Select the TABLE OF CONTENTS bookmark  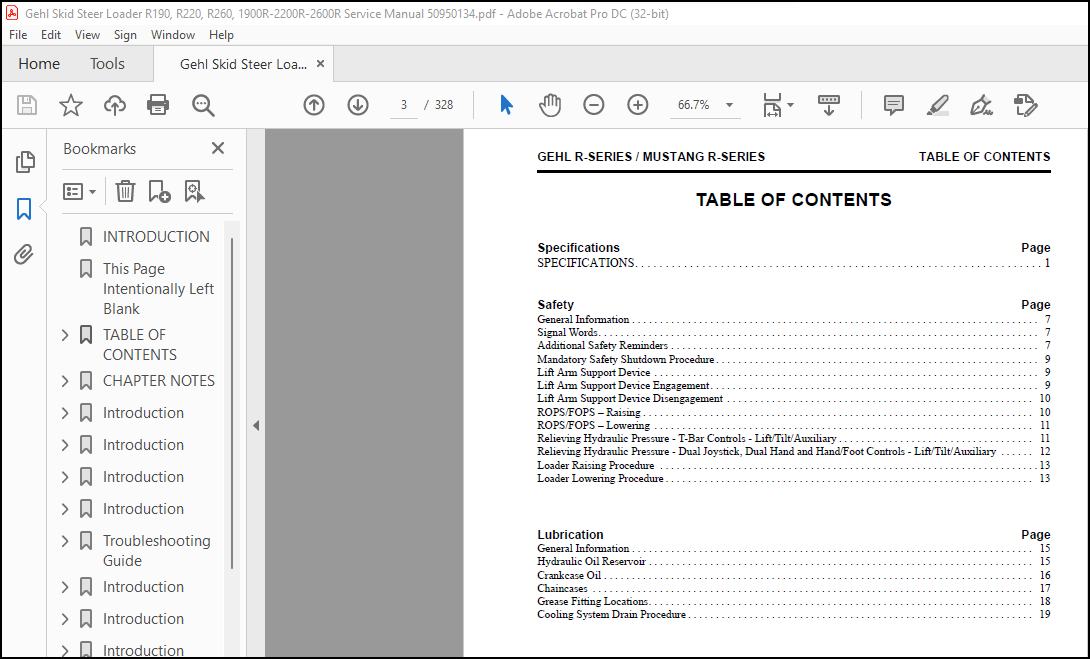pyautogui.click(x=140, y=345)
